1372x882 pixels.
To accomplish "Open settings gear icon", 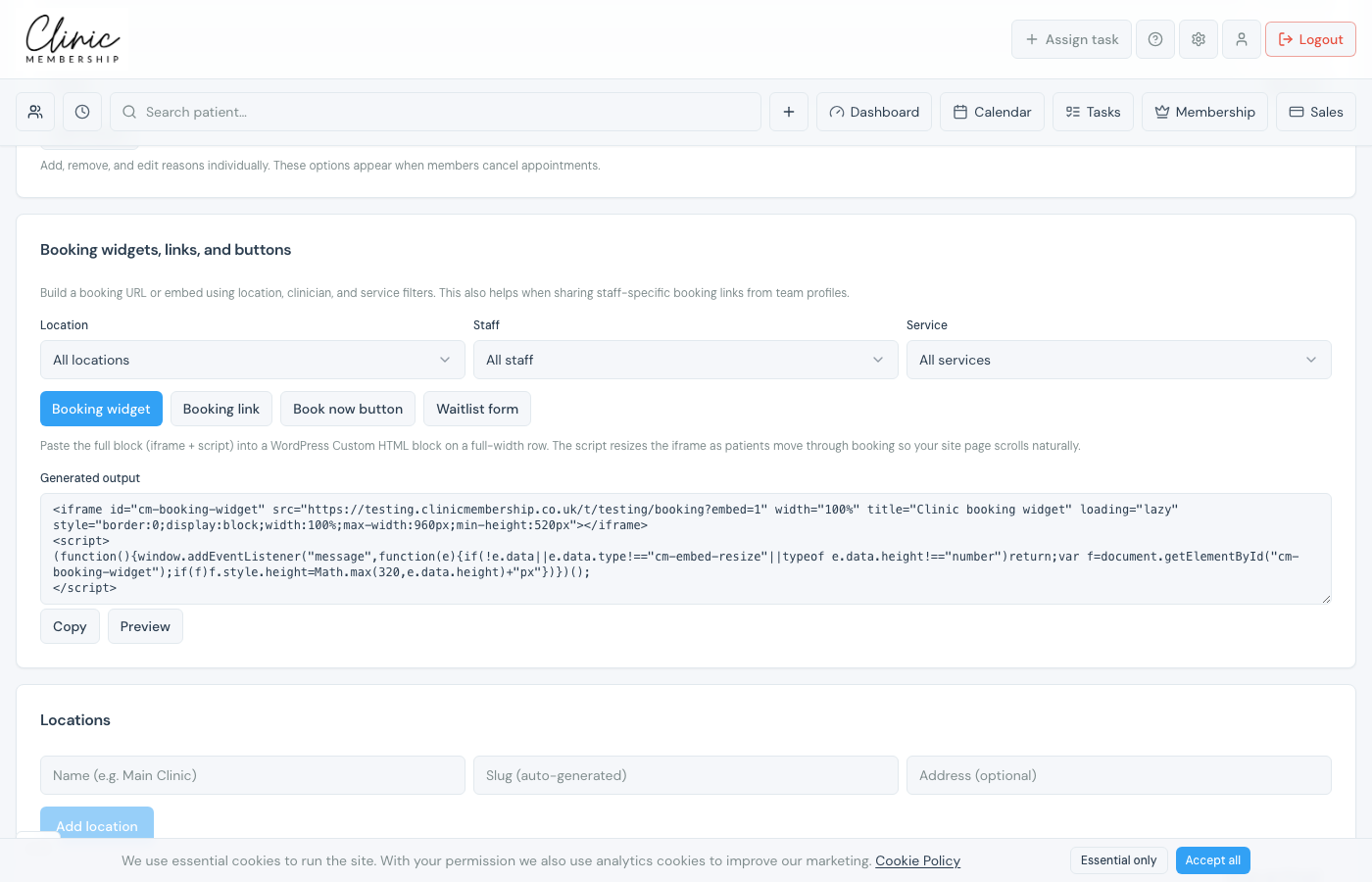I will tap(1199, 39).
